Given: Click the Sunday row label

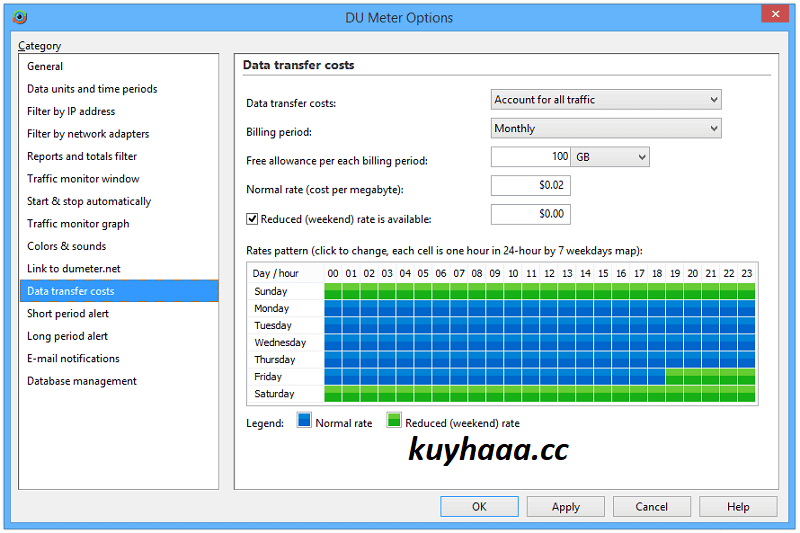Looking at the screenshot, I should point(271,291).
